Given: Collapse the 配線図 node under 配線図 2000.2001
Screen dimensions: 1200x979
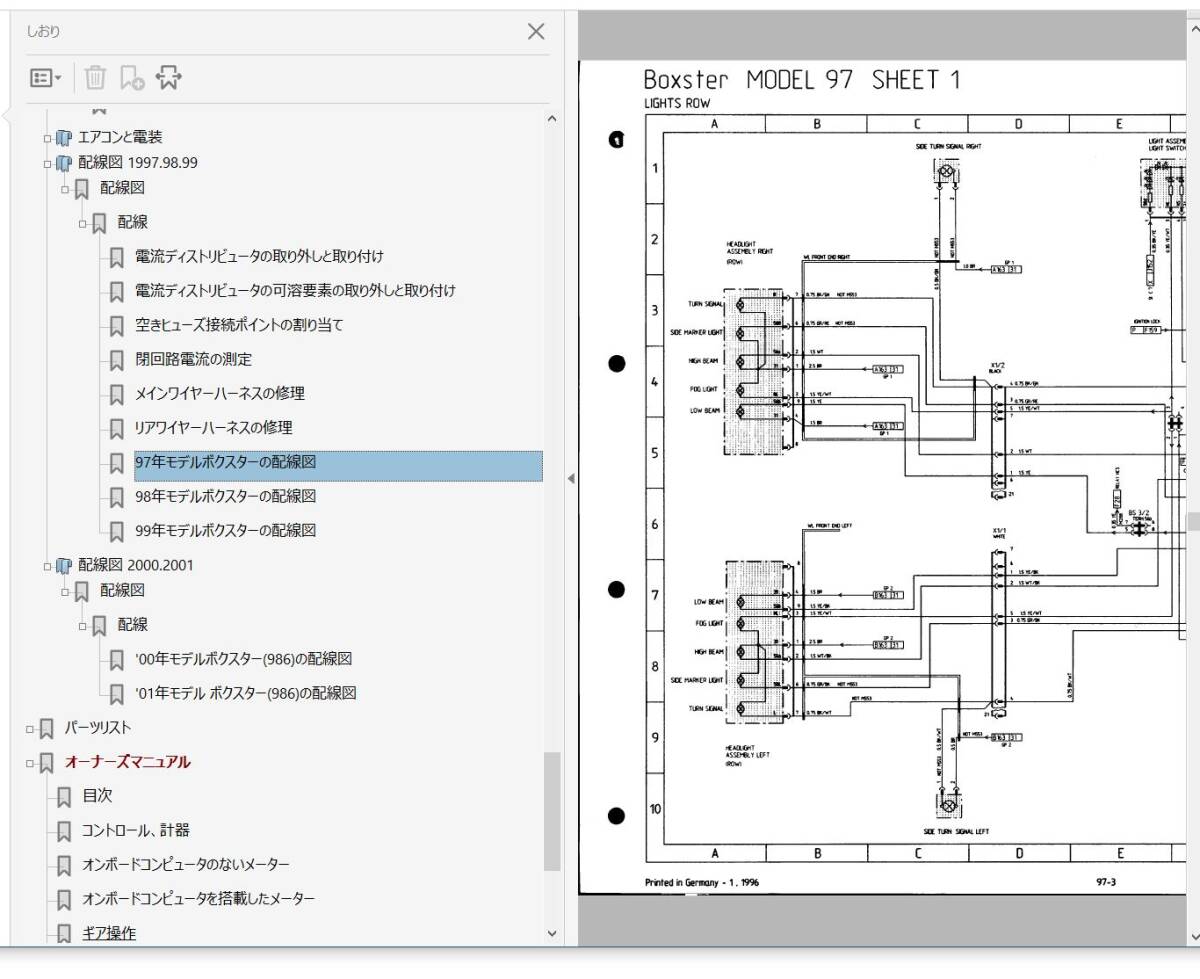Looking at the screenshot, I should coord(65,591).
